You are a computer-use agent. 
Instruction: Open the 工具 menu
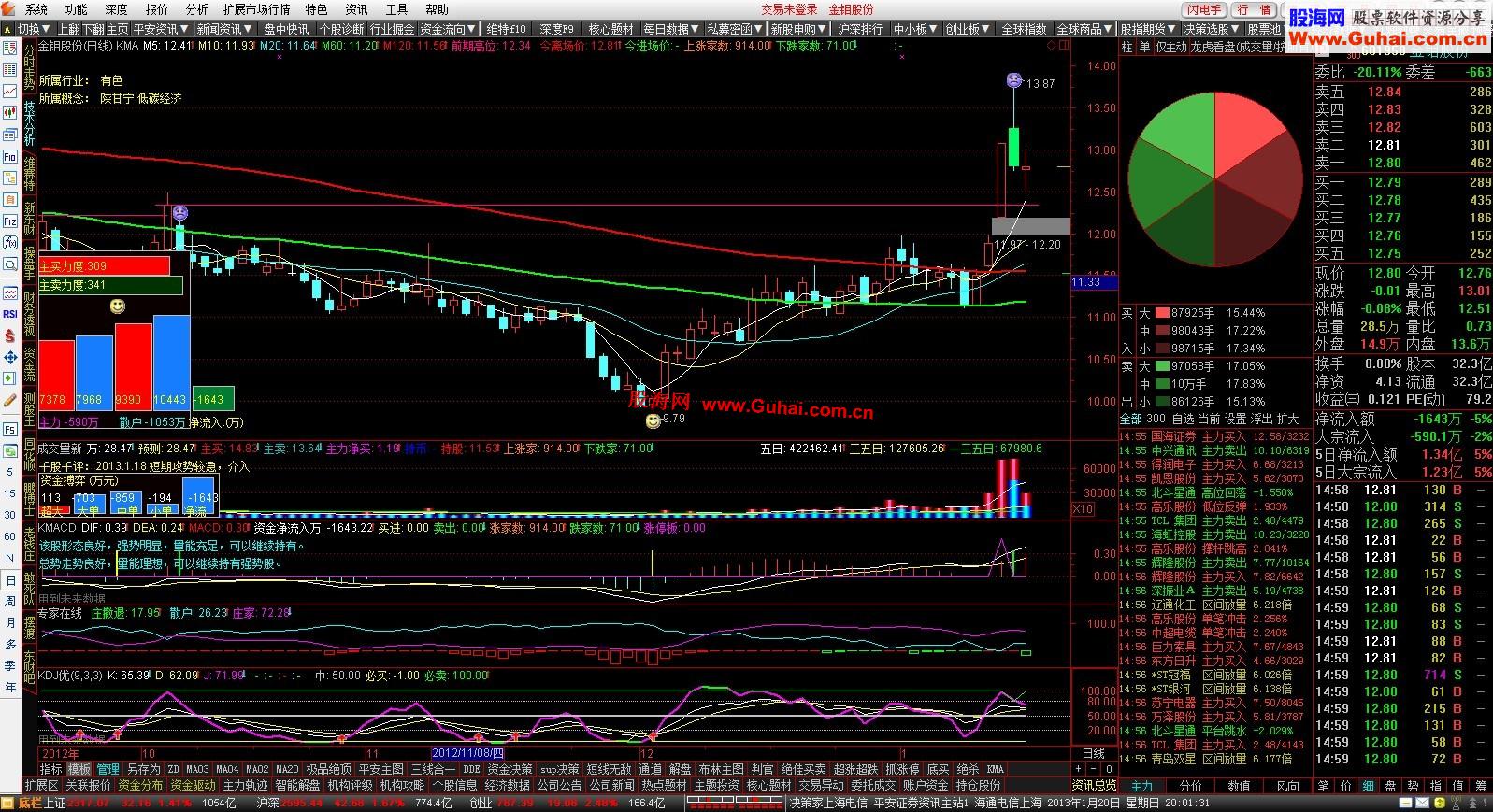(x=397, y=9)
